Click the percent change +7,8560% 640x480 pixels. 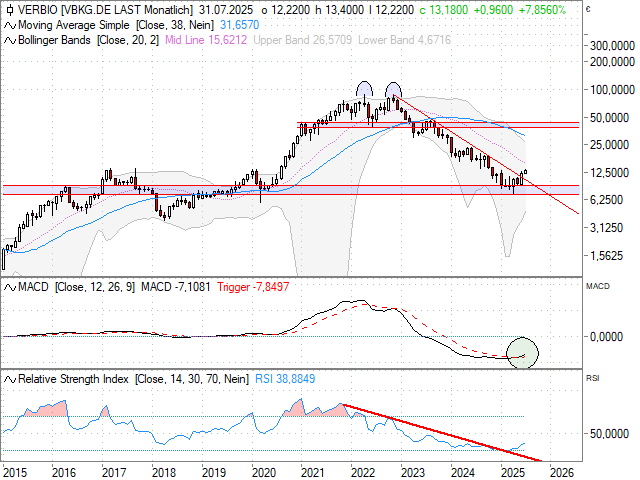coord(542,10)
